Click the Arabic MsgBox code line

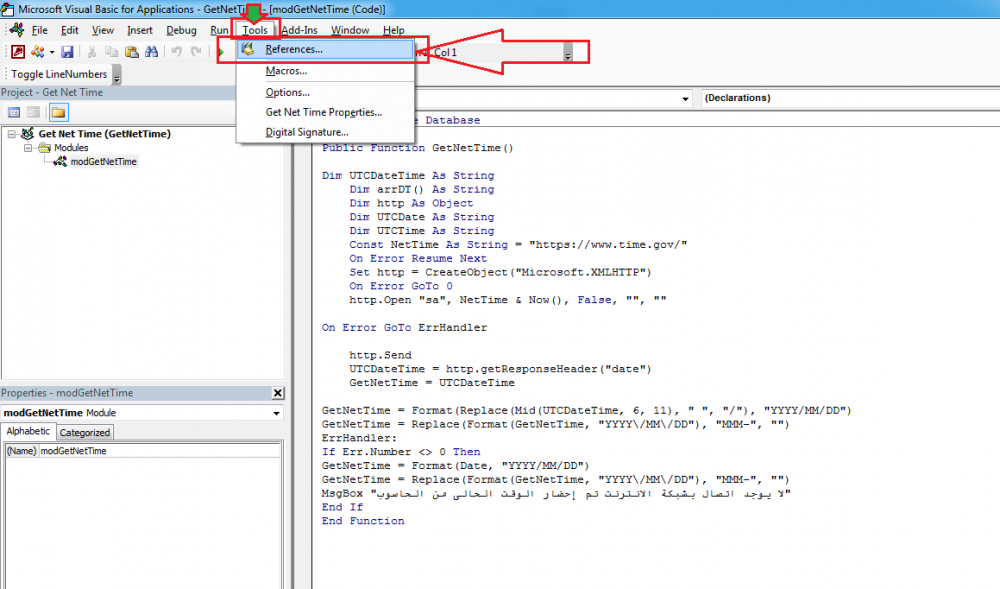tap(556, 493)
